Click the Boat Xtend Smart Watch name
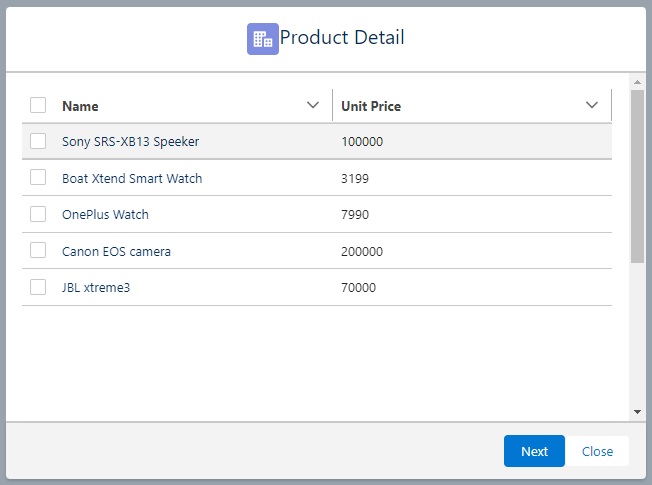Image resolution: width=652 pixels, height=485 pixels. tap(132, 178)
